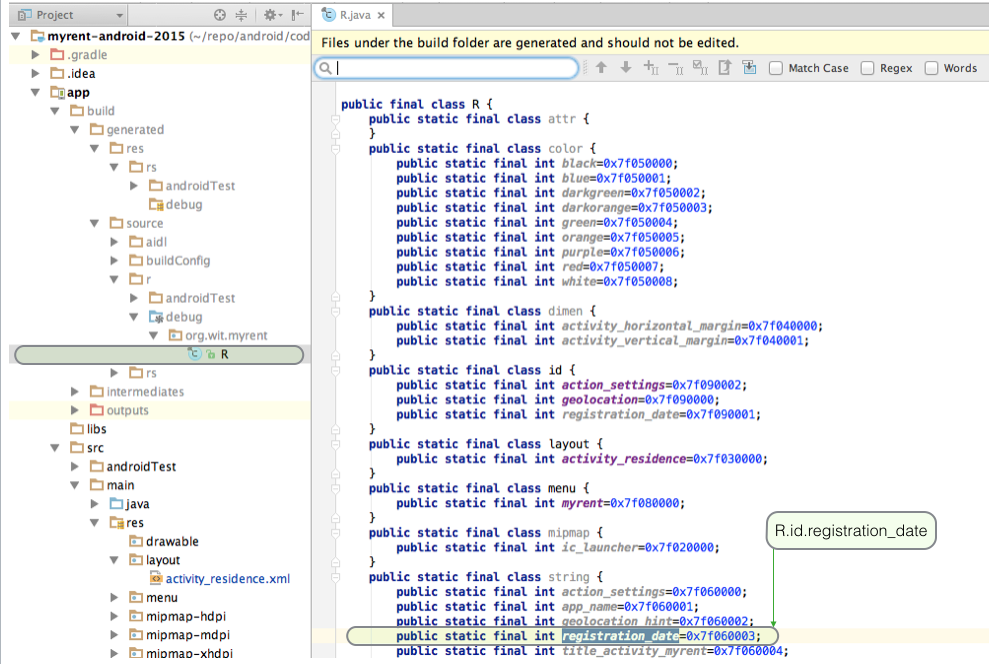This screenshot has height=664, width=989.
Task: Switch to the R.java tab
Action: [x=354, y=15]
